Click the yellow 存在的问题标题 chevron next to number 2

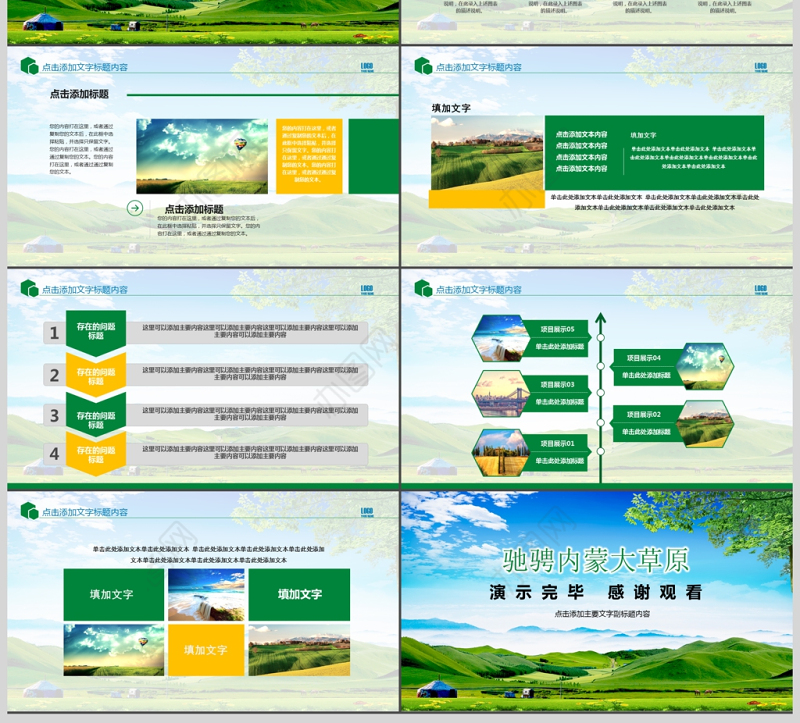96,375
